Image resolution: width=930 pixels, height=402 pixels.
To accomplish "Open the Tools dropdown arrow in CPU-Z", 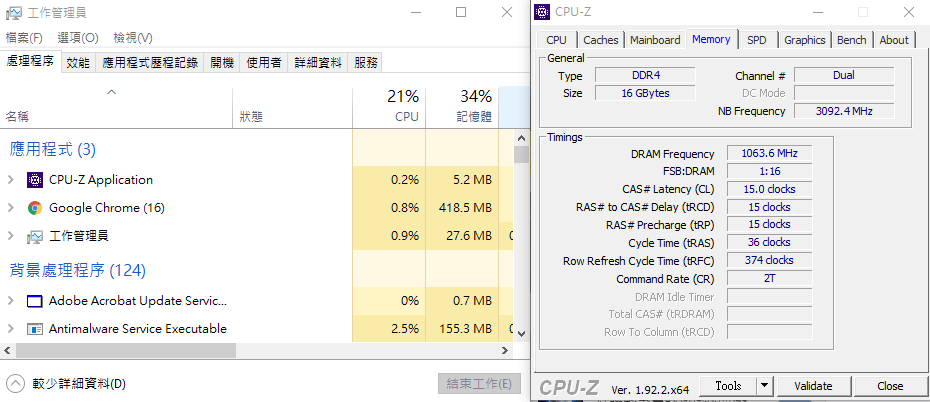I will click(x=766, y=386).
